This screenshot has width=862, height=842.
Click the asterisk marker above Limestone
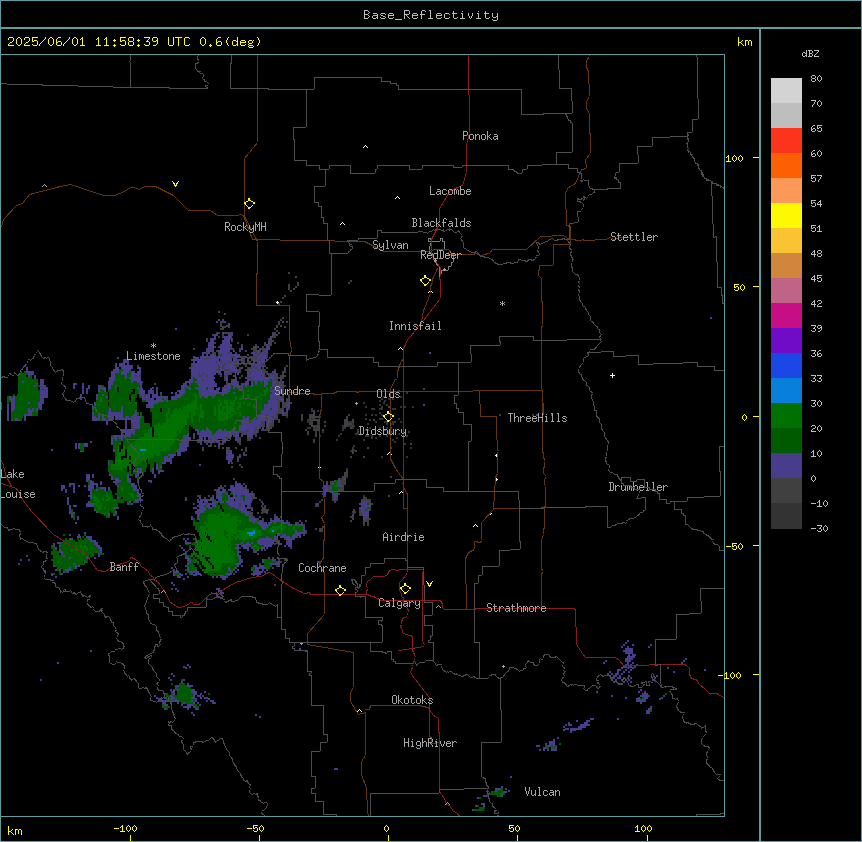point(153,346)
